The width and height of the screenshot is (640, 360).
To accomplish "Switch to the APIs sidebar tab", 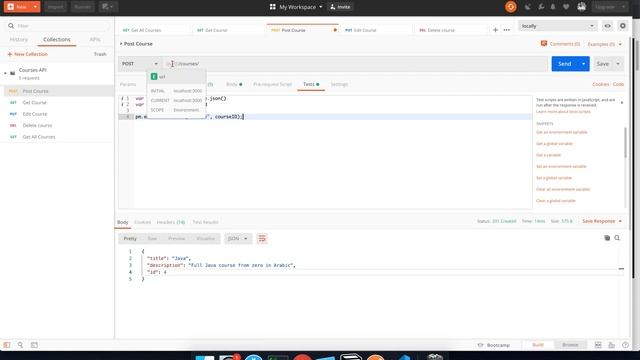I will tap(95, 40).
